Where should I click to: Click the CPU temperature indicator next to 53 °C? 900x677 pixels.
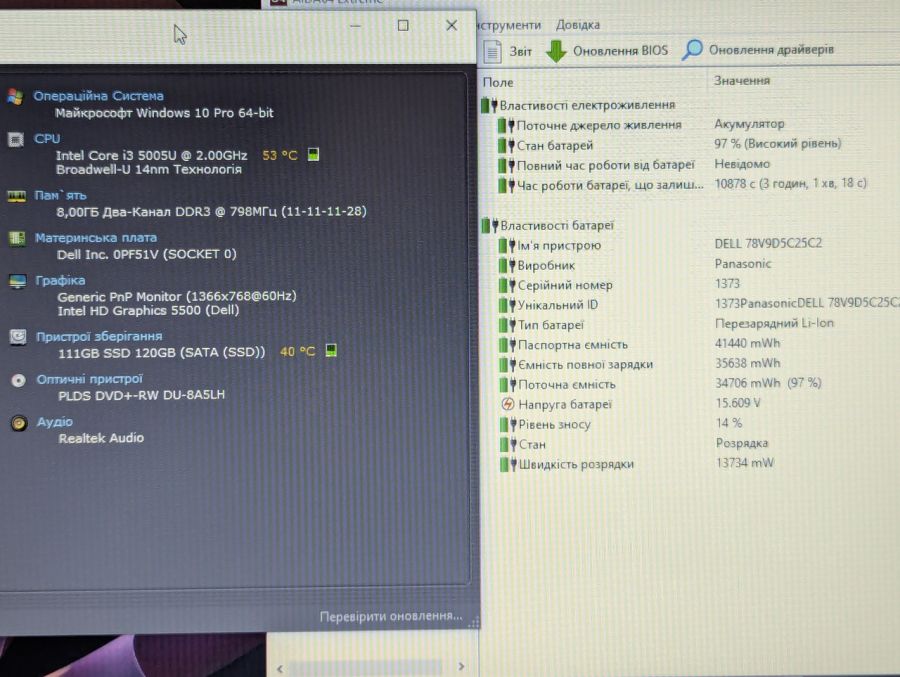tap(313, 154)
